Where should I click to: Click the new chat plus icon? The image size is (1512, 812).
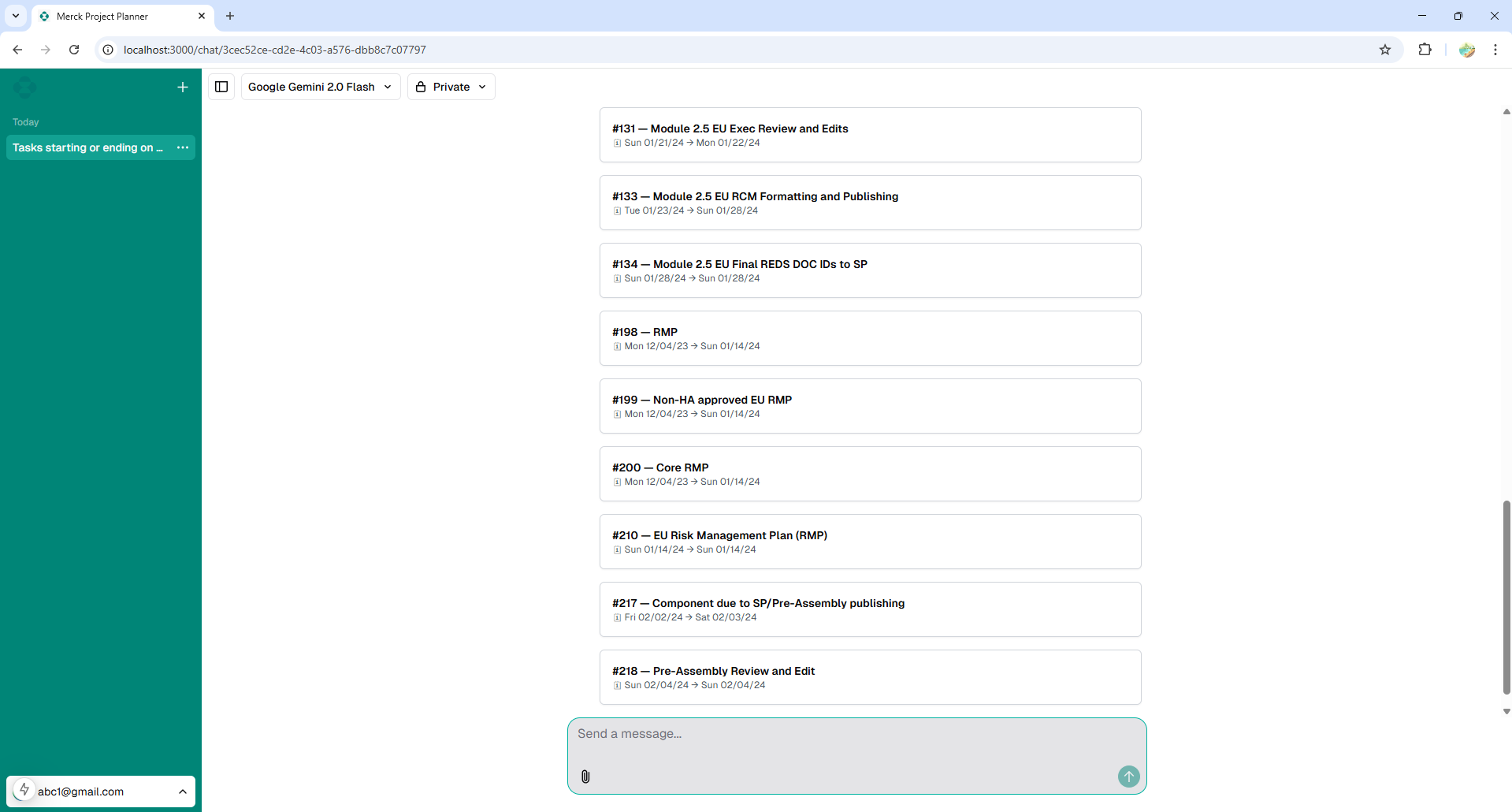[183, 88]
